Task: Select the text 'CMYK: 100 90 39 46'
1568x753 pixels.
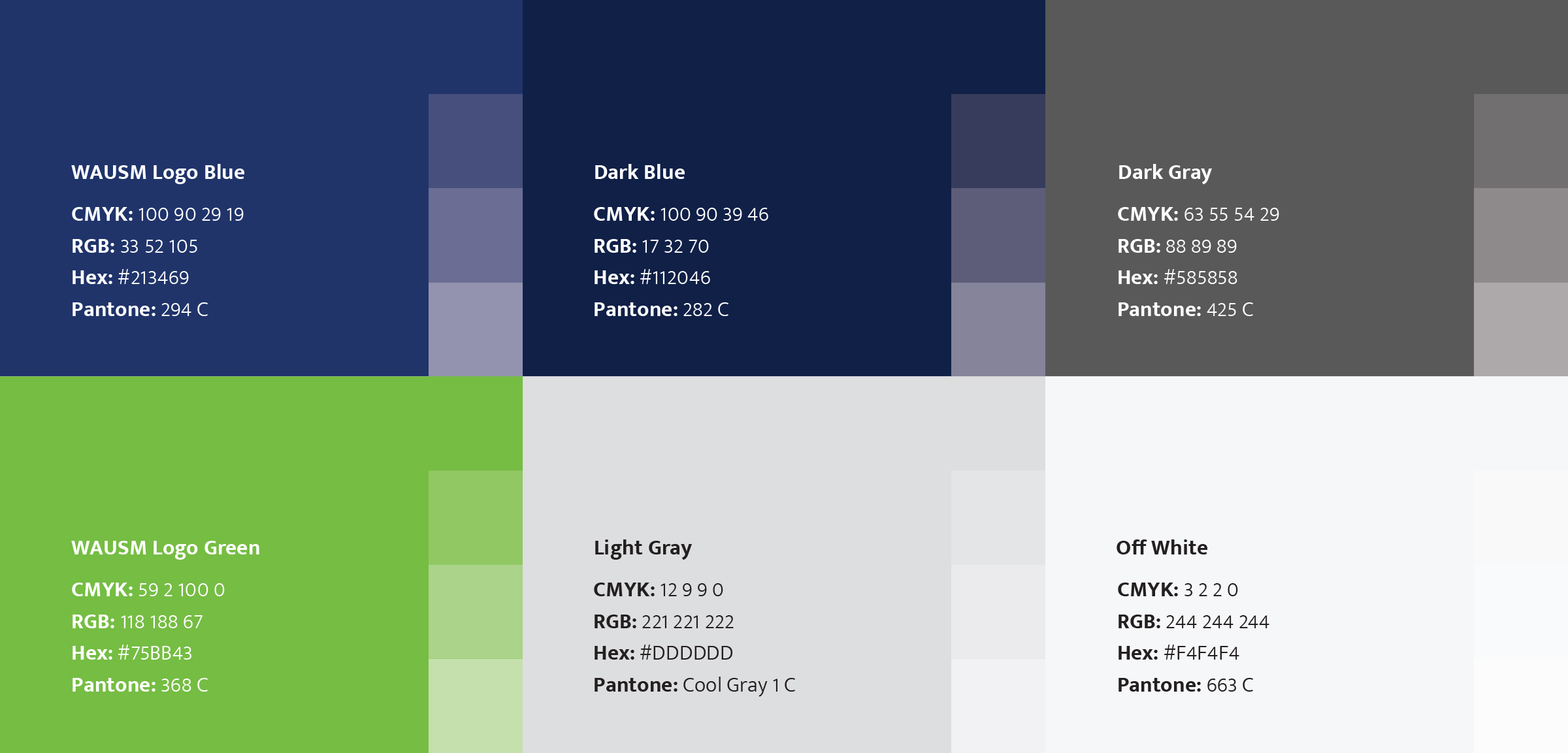Action: point(681,214)
